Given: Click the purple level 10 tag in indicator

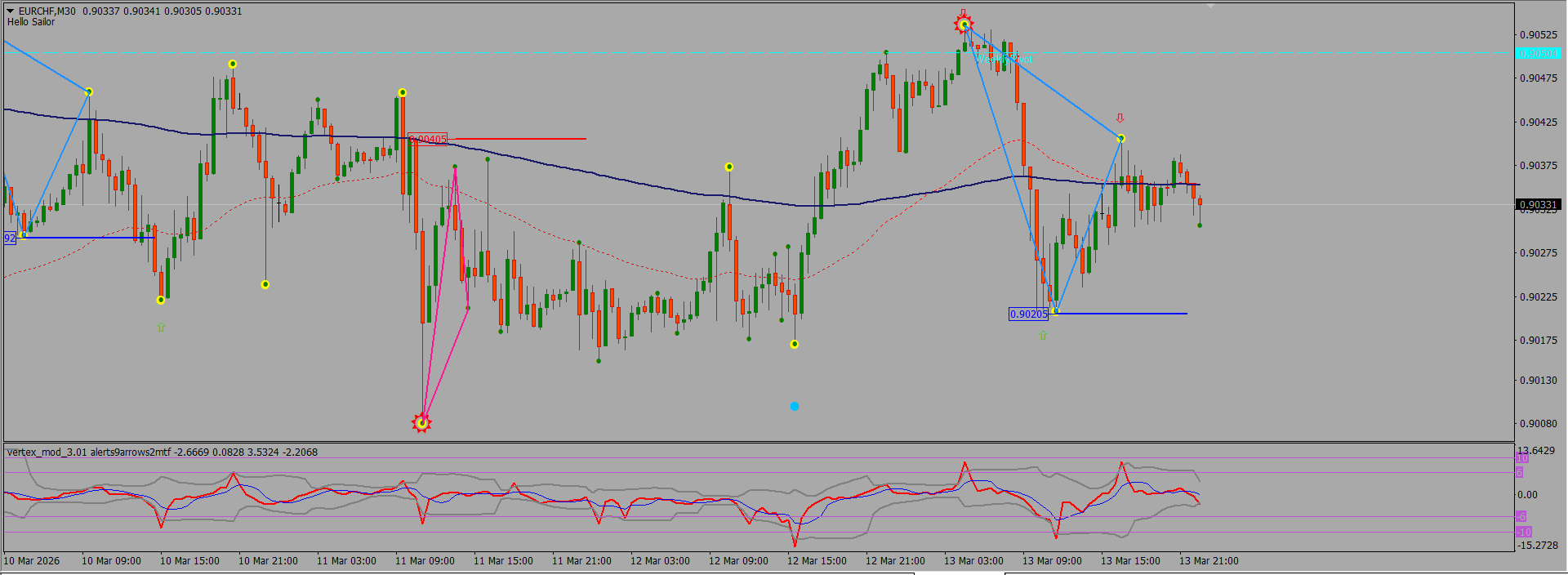Looking at the screenshot, I should (1521, 458).
